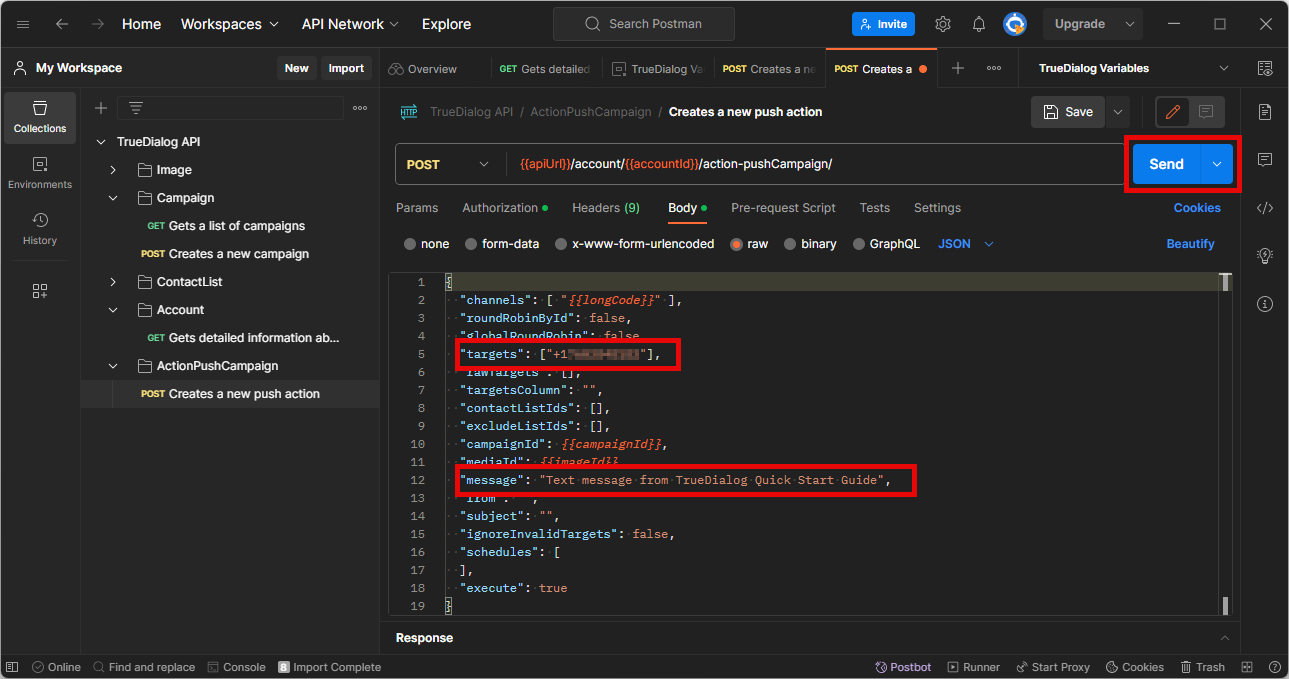The width and height of the screenshot is (1289, 679).
Task: Open Runner in the status bar
Action: point(973,667)
